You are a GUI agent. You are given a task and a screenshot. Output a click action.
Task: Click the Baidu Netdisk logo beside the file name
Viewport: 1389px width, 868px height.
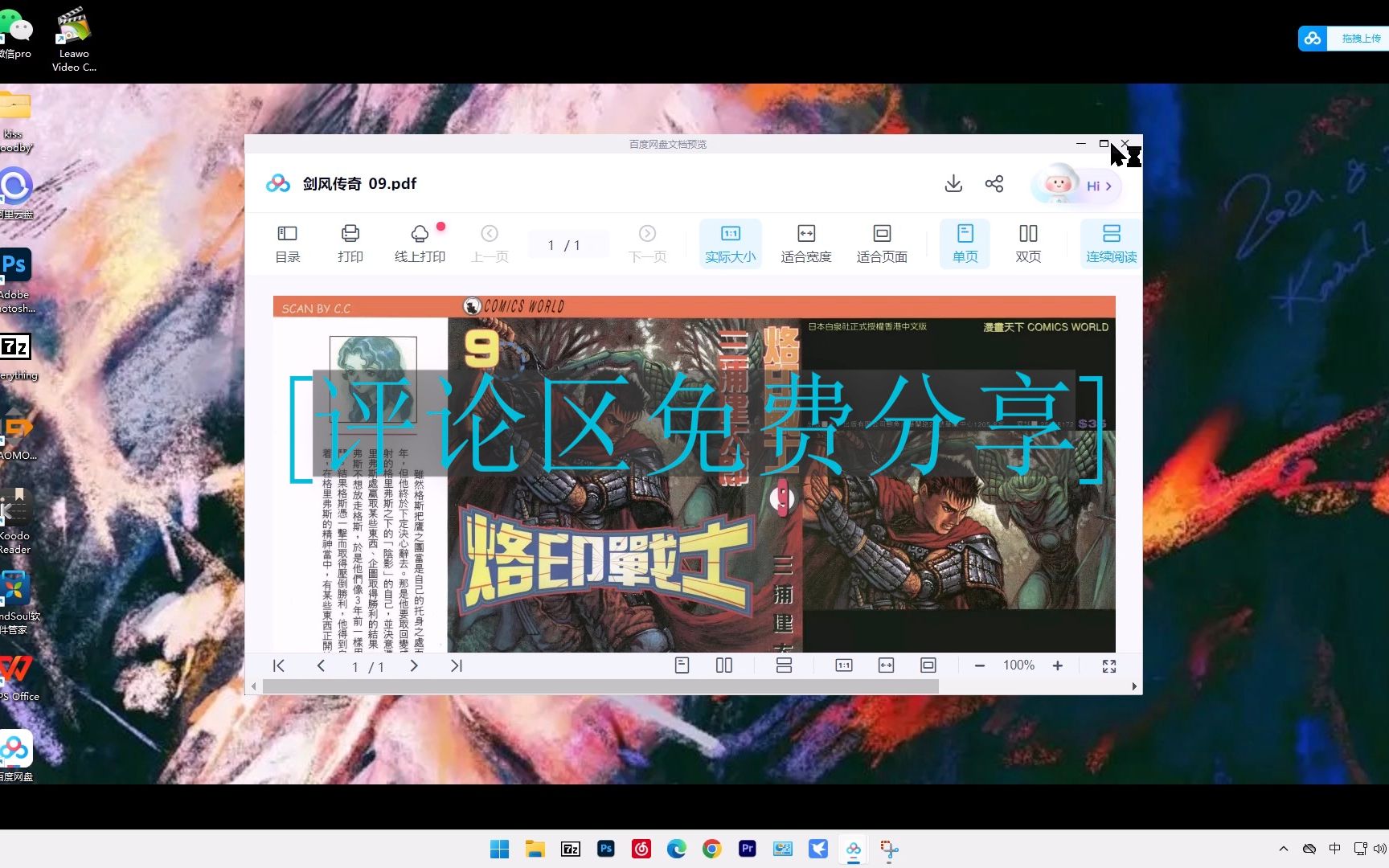pos(278,183)
